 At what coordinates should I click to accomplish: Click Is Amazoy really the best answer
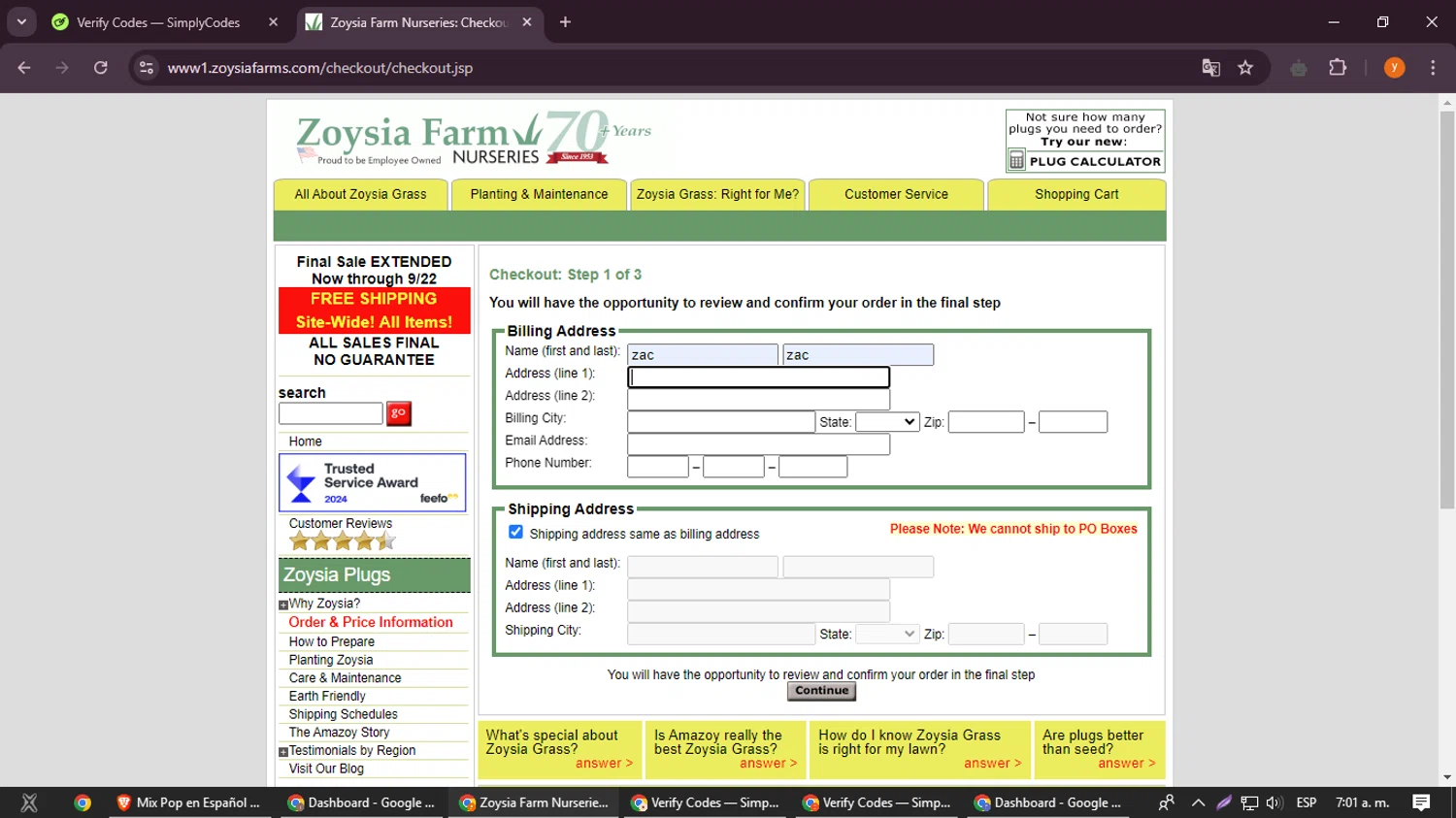pyautogui.click(x=768, y=764)
